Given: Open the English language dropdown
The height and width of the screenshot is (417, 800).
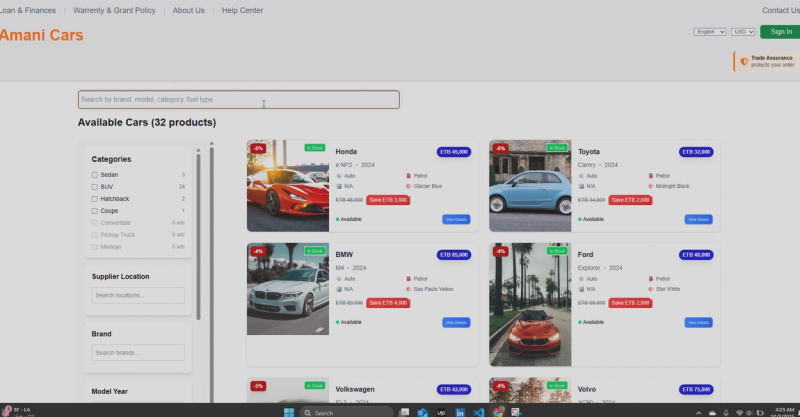Looking at the screenshot, I should [710, 32].
